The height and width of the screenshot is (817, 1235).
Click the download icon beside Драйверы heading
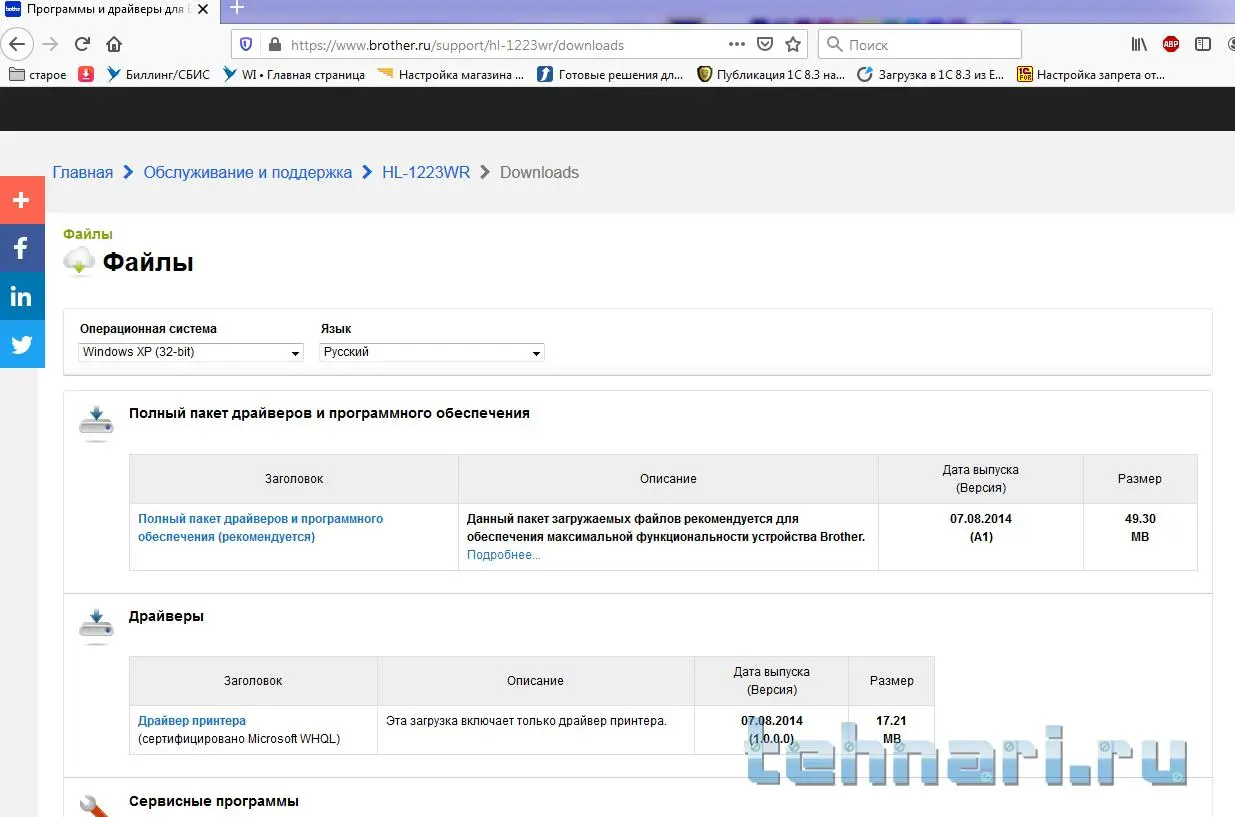click(x=96, y=626)
